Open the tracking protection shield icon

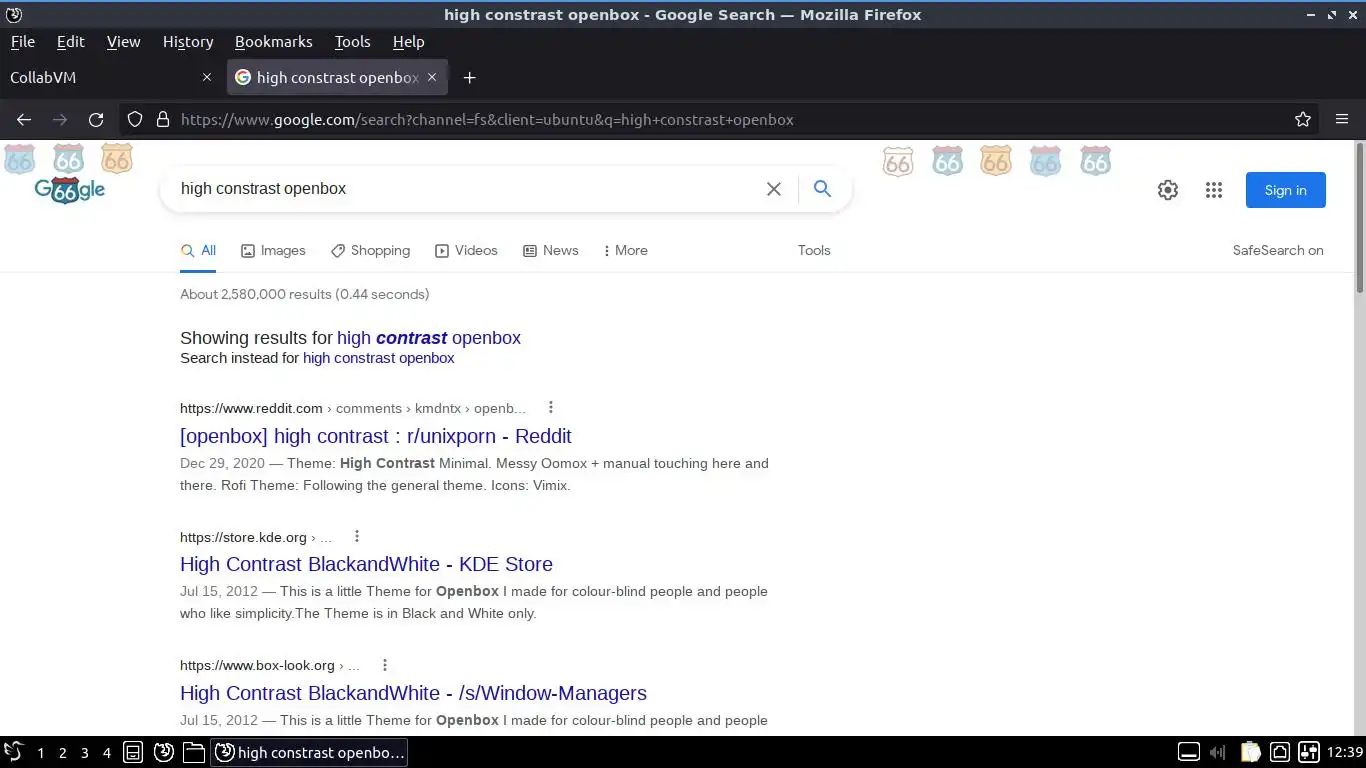[x=135, y=119]
